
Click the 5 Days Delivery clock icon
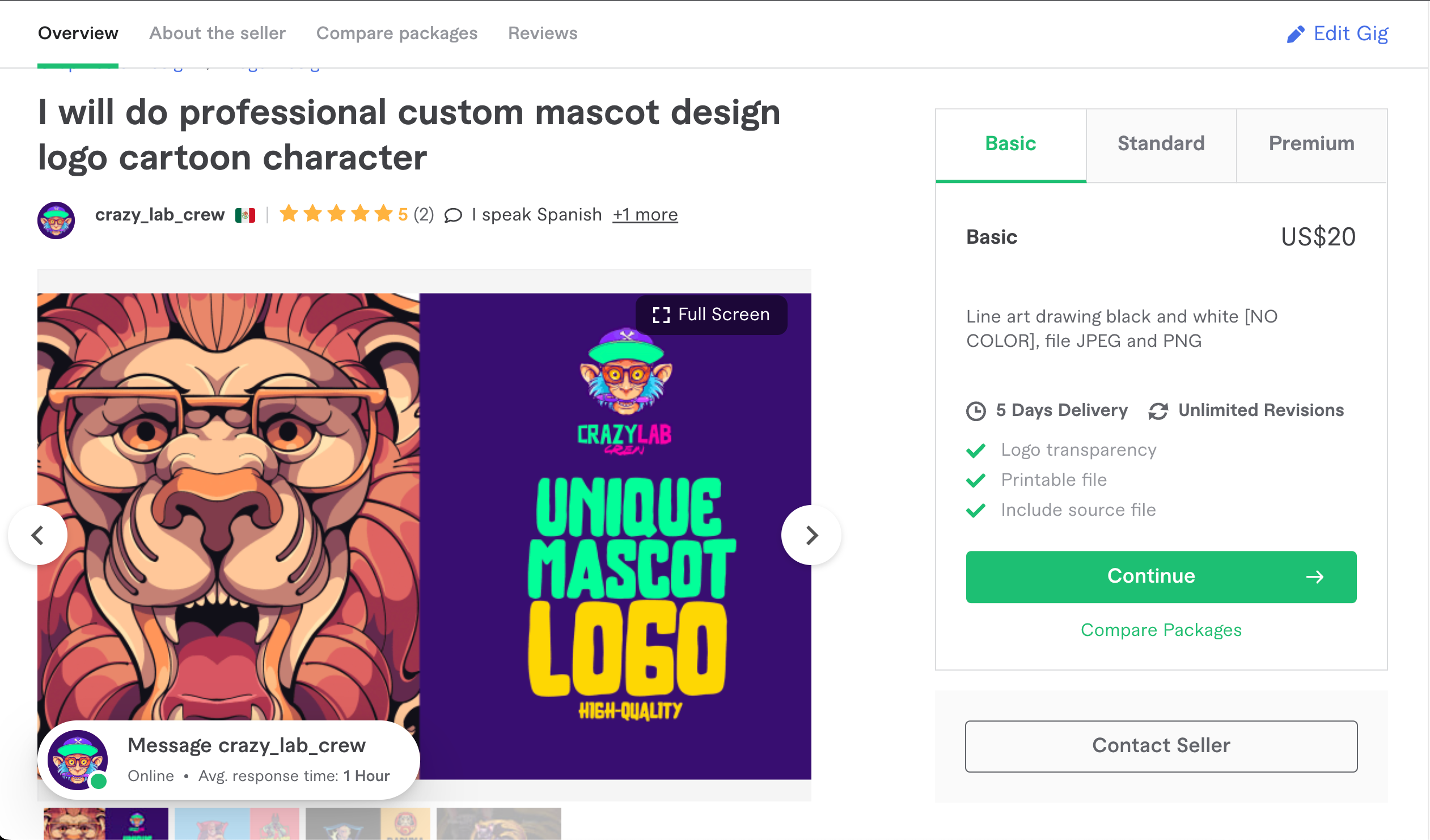pyautogui.click(x=975, y=410)
